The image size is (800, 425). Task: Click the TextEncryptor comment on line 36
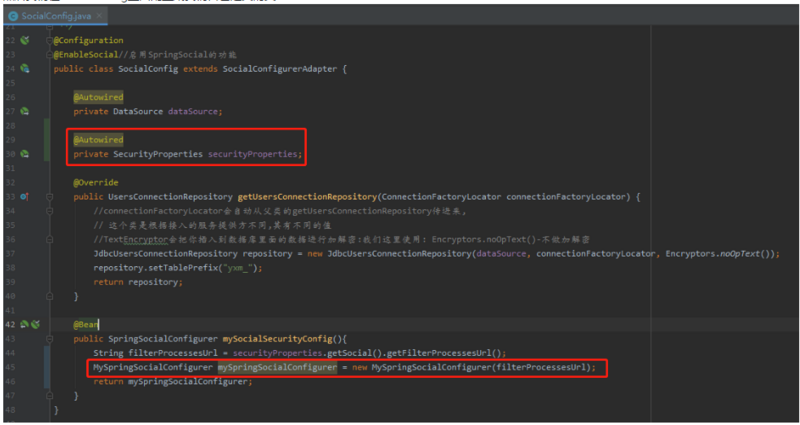[x=341, y=239]
